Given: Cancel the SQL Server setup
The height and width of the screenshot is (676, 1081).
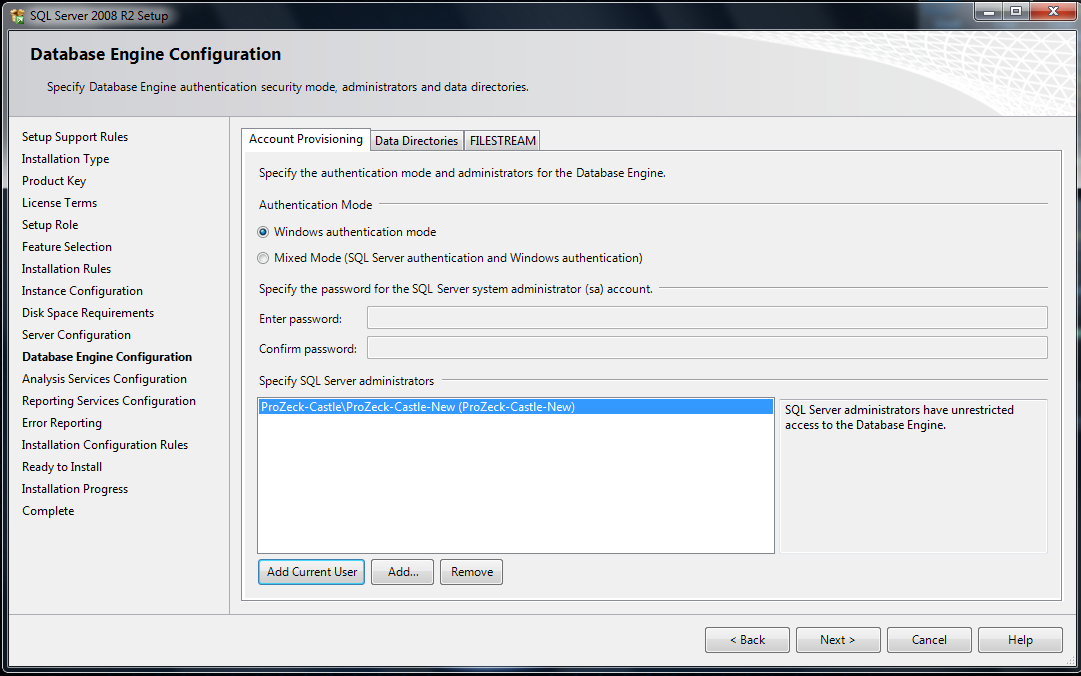Looking at the screenshot, I should [x=929, y=639].
